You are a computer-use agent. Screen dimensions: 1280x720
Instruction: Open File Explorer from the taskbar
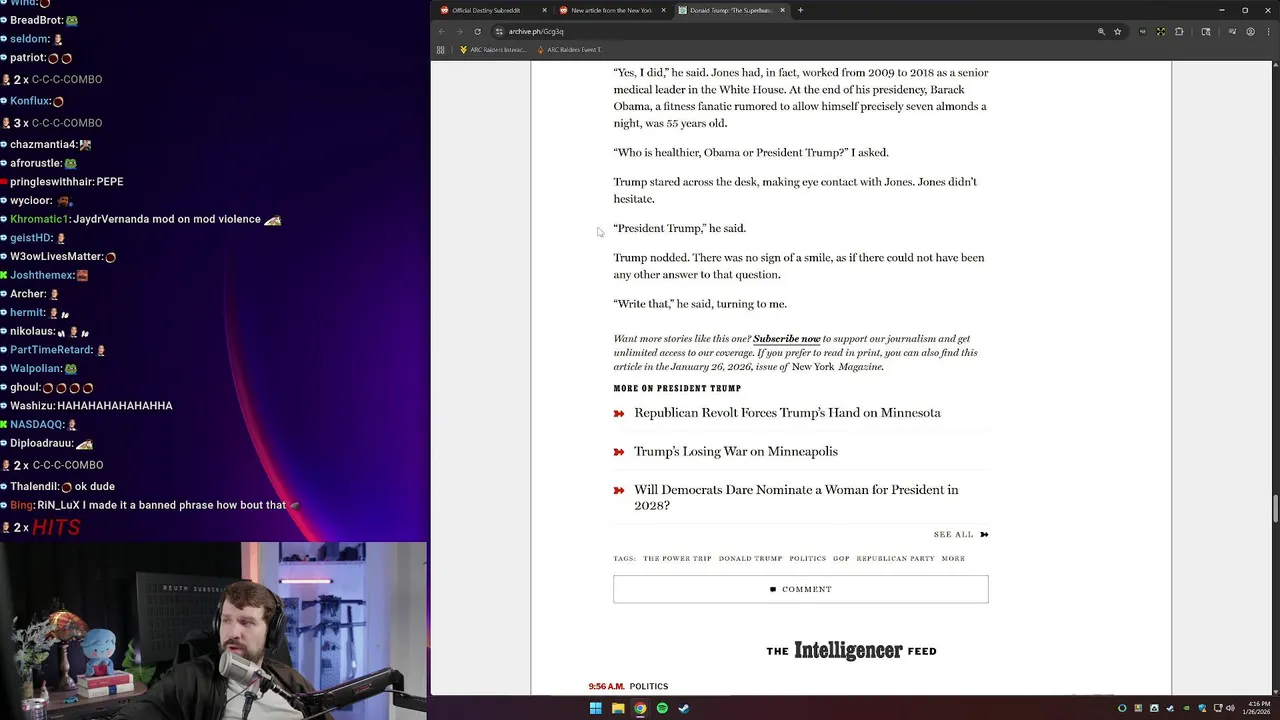tap(618, 708)
